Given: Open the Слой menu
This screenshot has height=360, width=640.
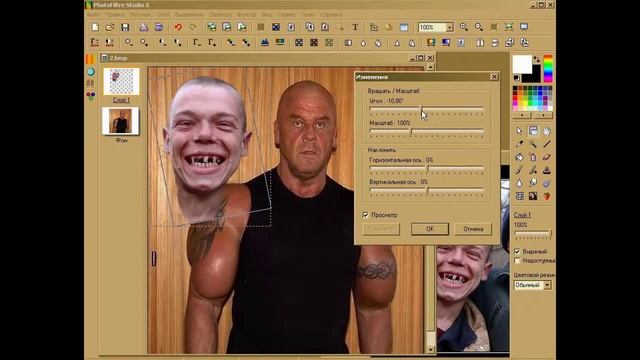Looking at the screenshot, I should coord(163,14).
